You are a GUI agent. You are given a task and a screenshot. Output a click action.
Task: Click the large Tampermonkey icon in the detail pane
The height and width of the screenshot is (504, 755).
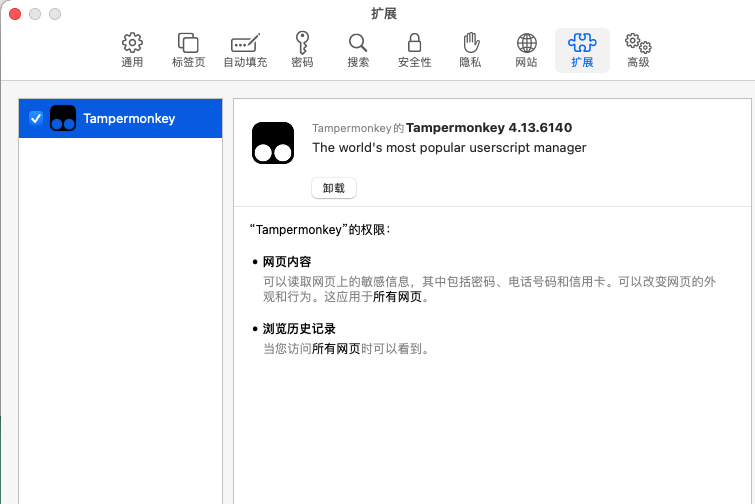point(273,143)
